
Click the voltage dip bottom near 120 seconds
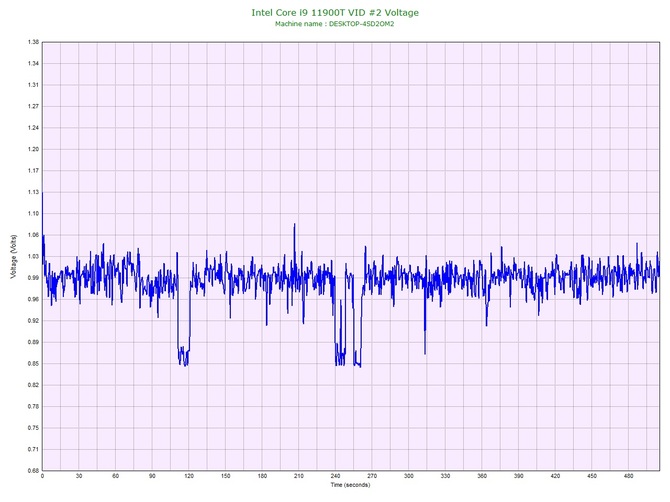tap(184, 357)
